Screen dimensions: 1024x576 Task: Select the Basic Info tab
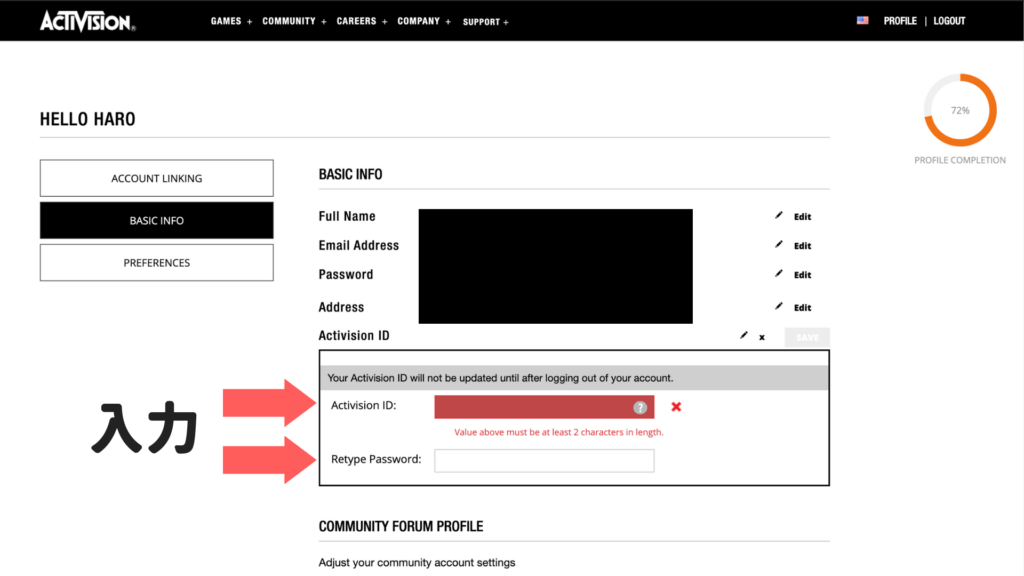coord(157,221)
